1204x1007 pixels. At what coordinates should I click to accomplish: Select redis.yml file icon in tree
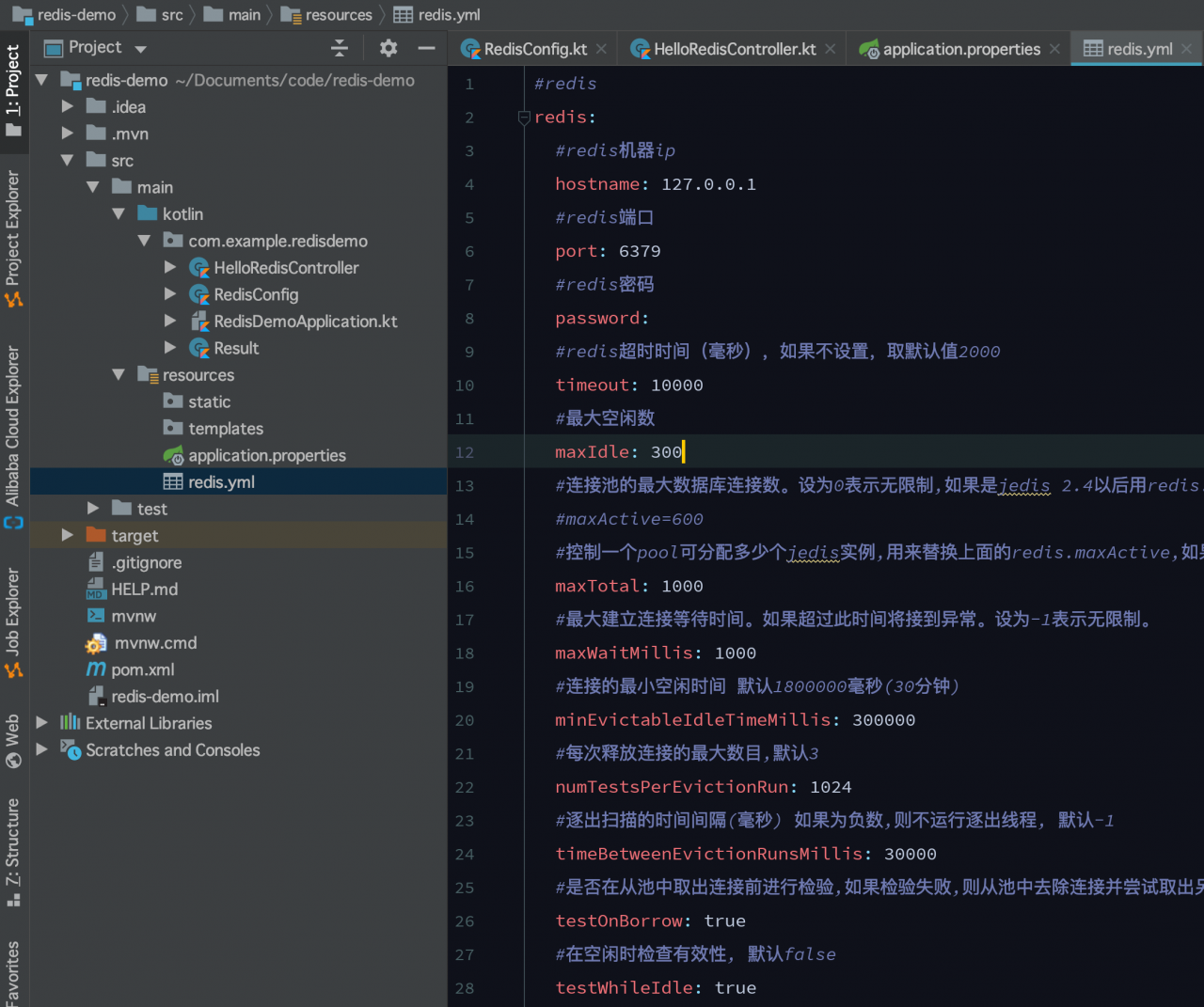coord(173,481)
